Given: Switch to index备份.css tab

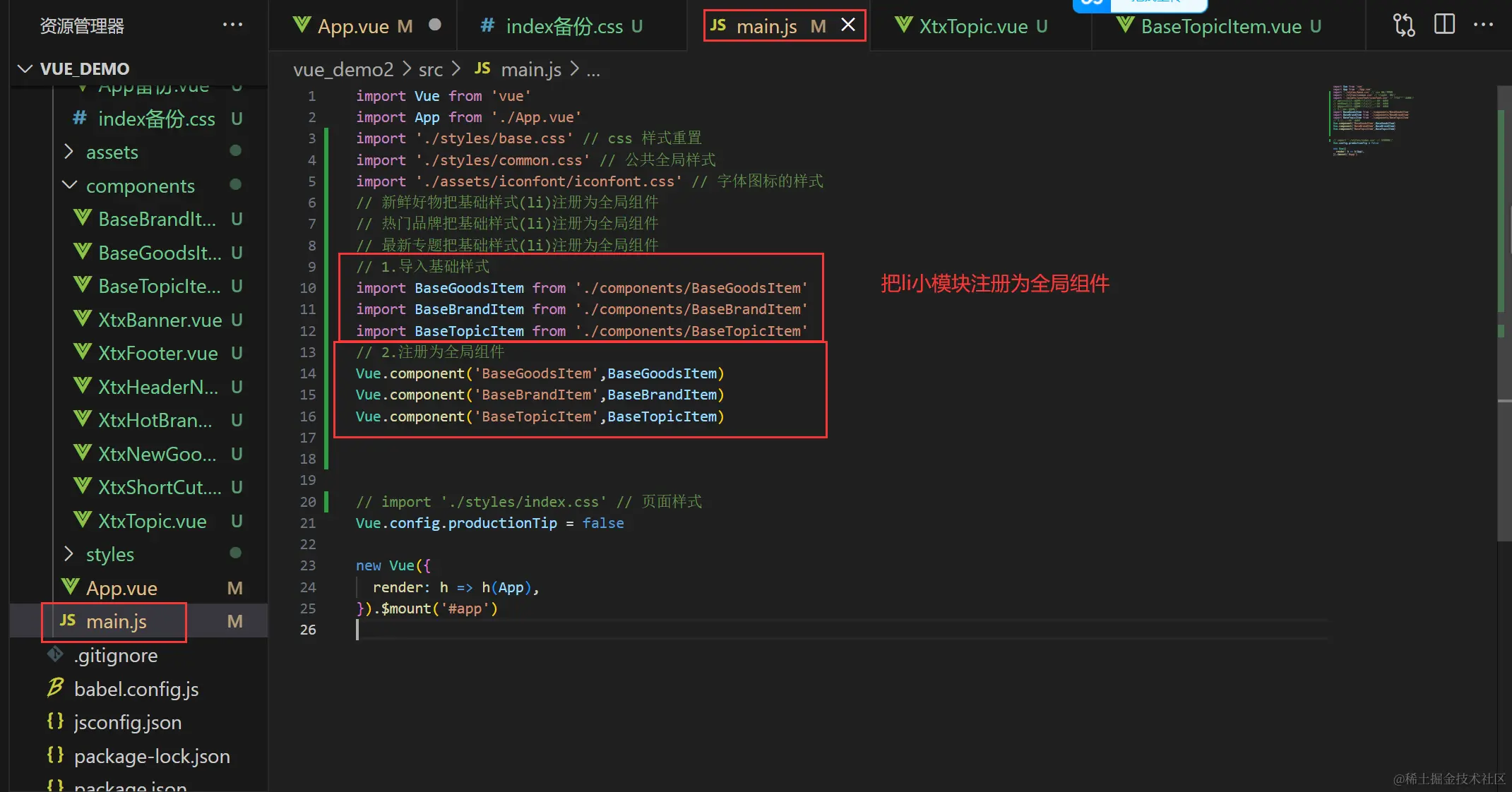Looking at the screenshot, I should click(x=572, y=26).
